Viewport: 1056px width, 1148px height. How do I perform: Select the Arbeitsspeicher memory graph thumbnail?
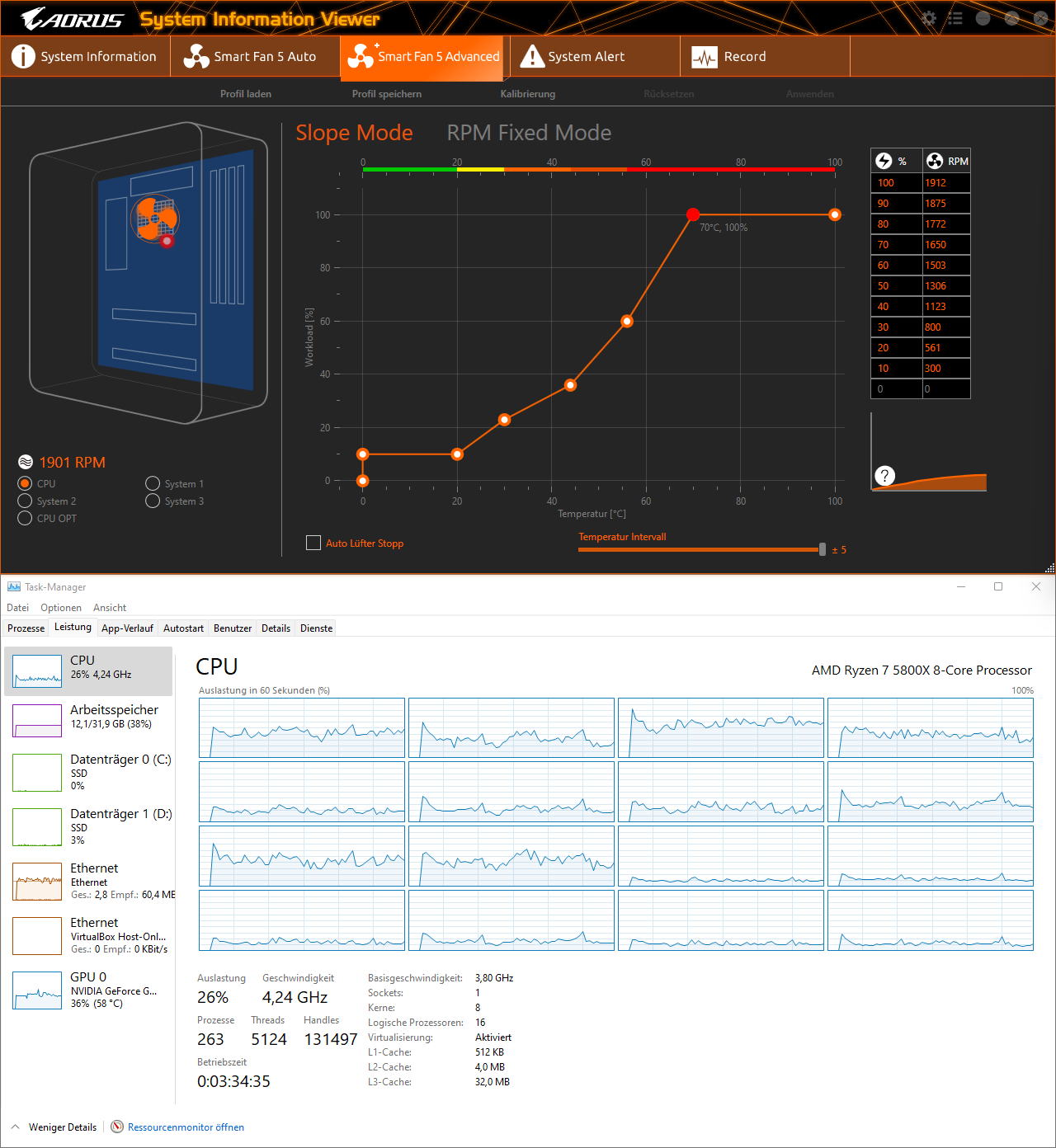(37, 721)
